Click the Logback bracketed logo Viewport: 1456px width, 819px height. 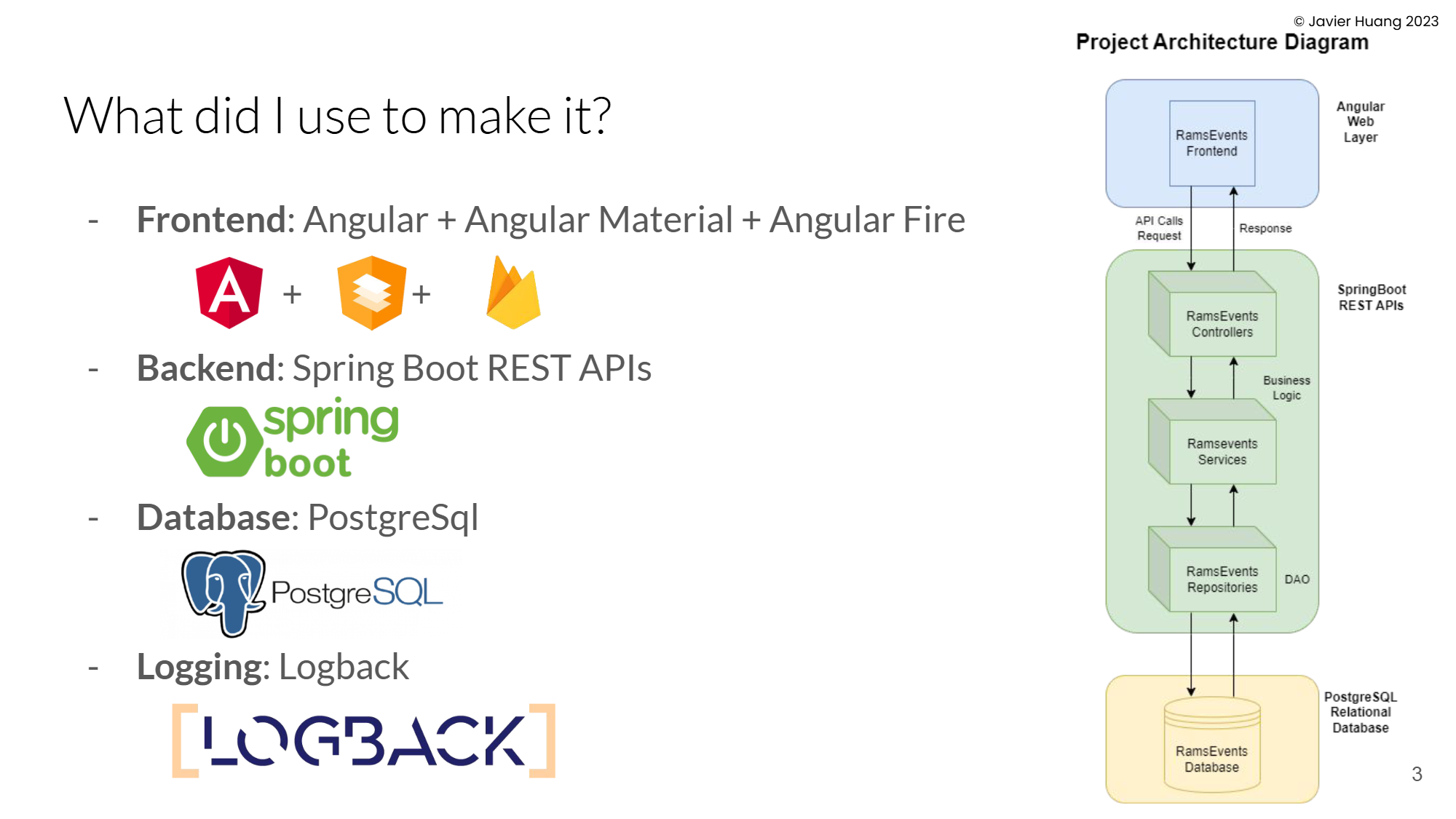[x=364, y=740]
